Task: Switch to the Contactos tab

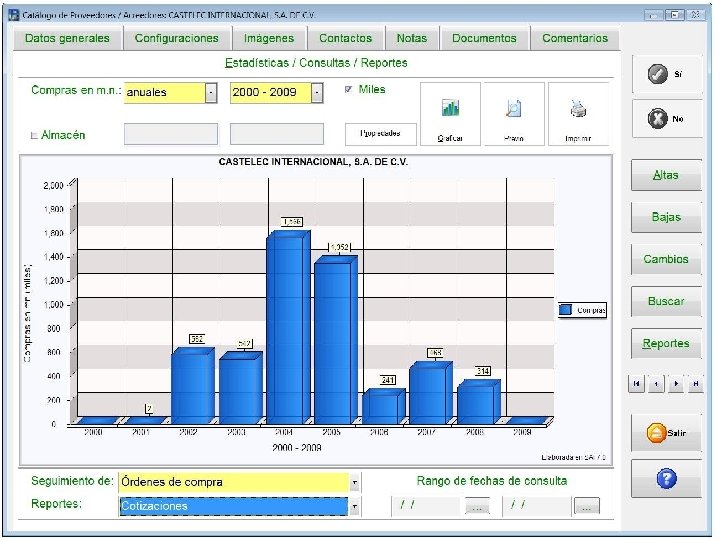Action: 346,38
